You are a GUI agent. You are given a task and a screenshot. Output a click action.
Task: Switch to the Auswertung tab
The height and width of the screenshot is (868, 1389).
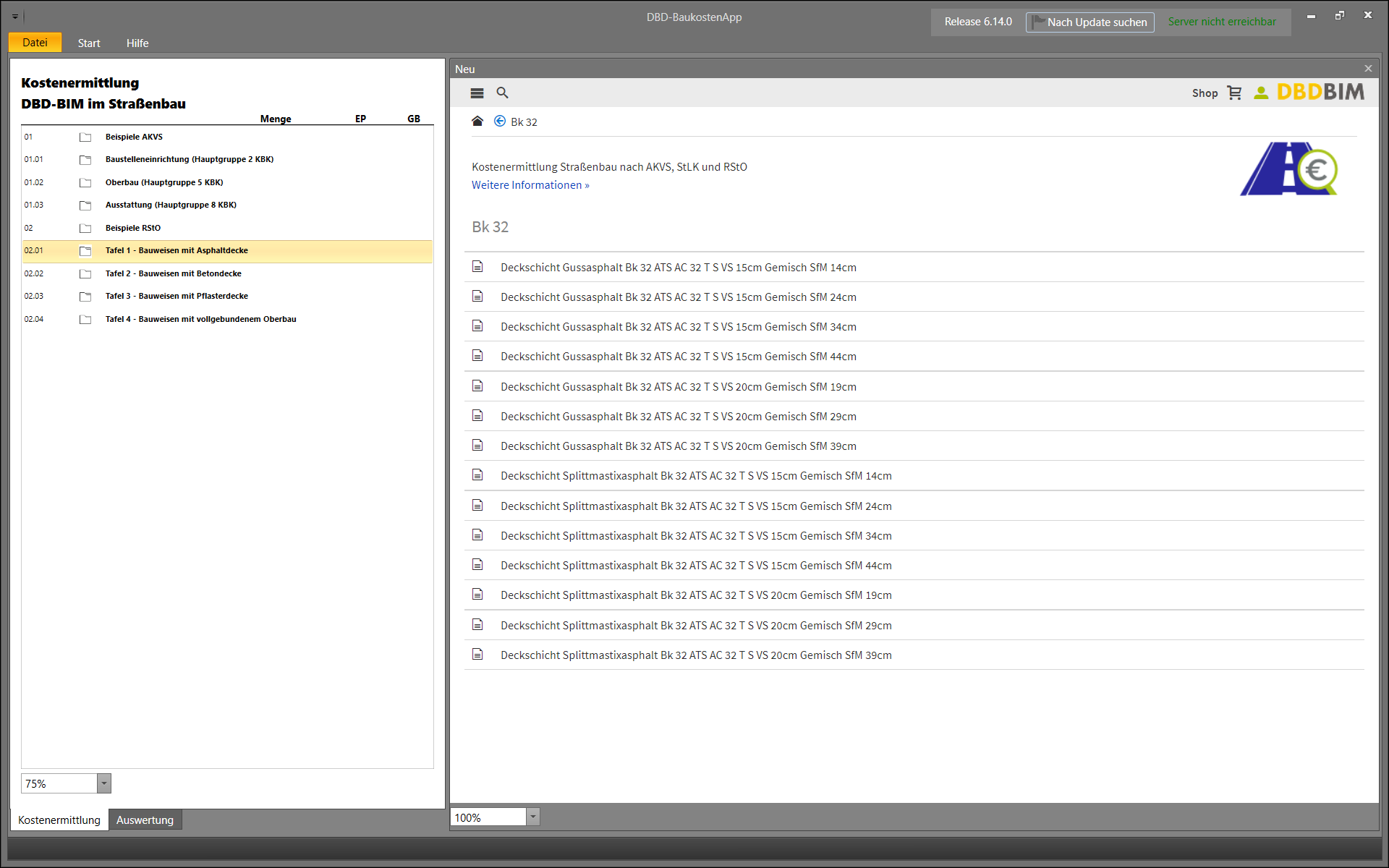point(145,820)
